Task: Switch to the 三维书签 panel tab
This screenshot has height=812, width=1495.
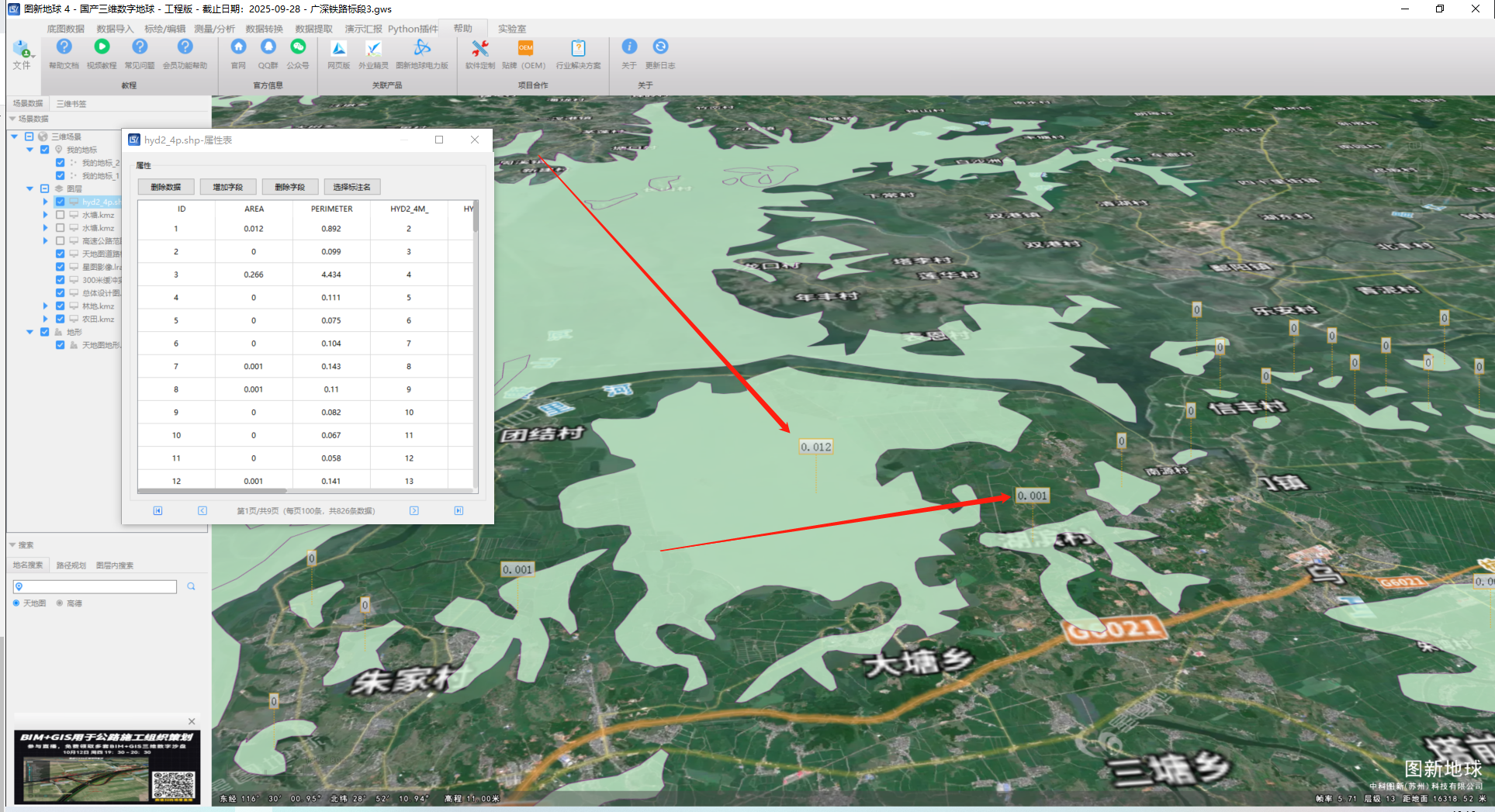Action: coord(71,103)
